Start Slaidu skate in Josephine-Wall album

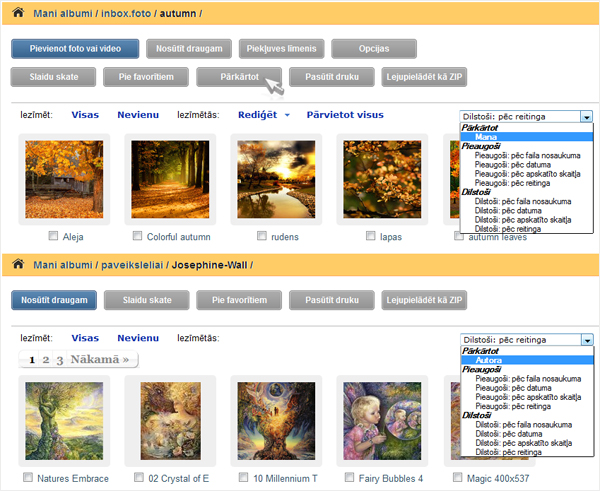pyautogui.click(x=147, y=300)
